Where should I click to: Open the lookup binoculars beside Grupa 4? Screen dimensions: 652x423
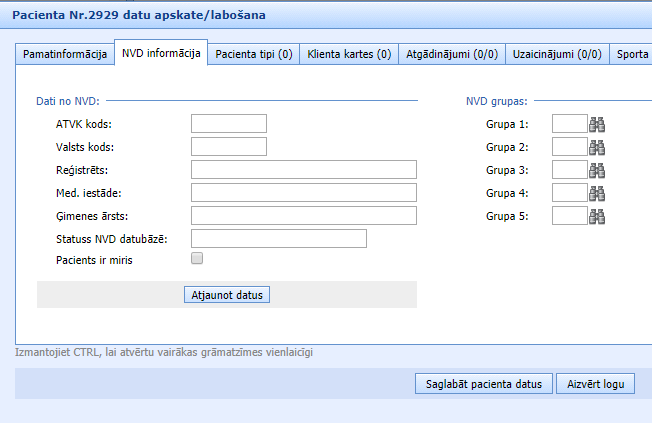598,192
